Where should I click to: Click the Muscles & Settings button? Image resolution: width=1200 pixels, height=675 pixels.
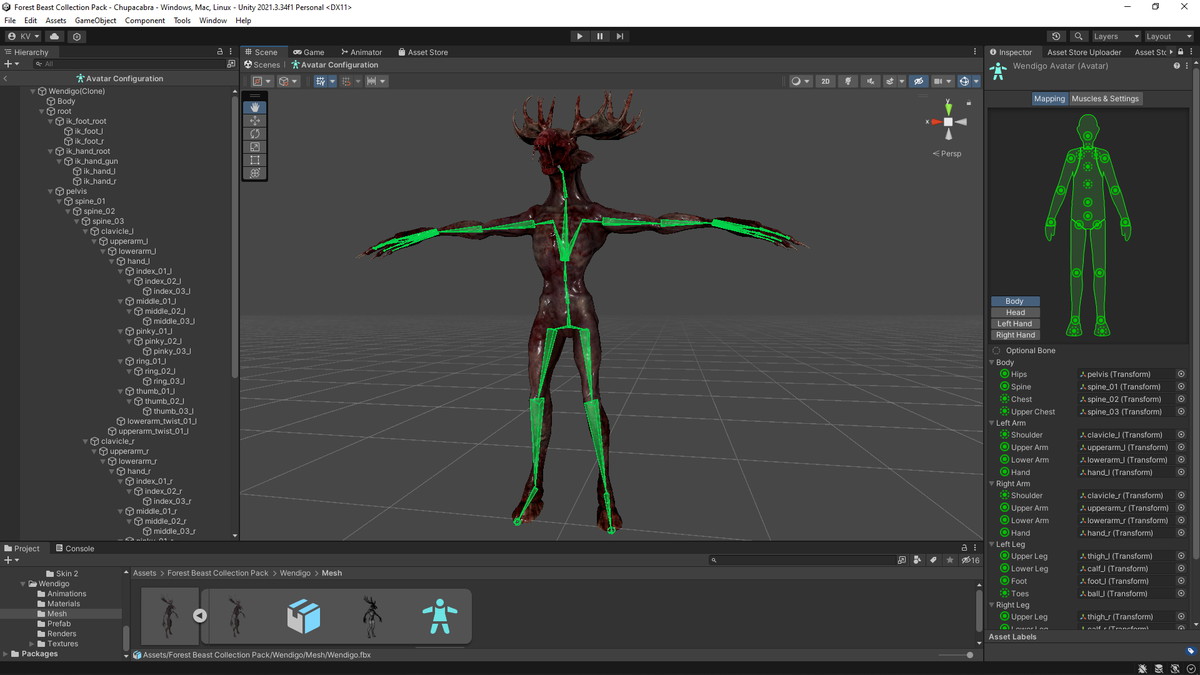pos(1105,99)
